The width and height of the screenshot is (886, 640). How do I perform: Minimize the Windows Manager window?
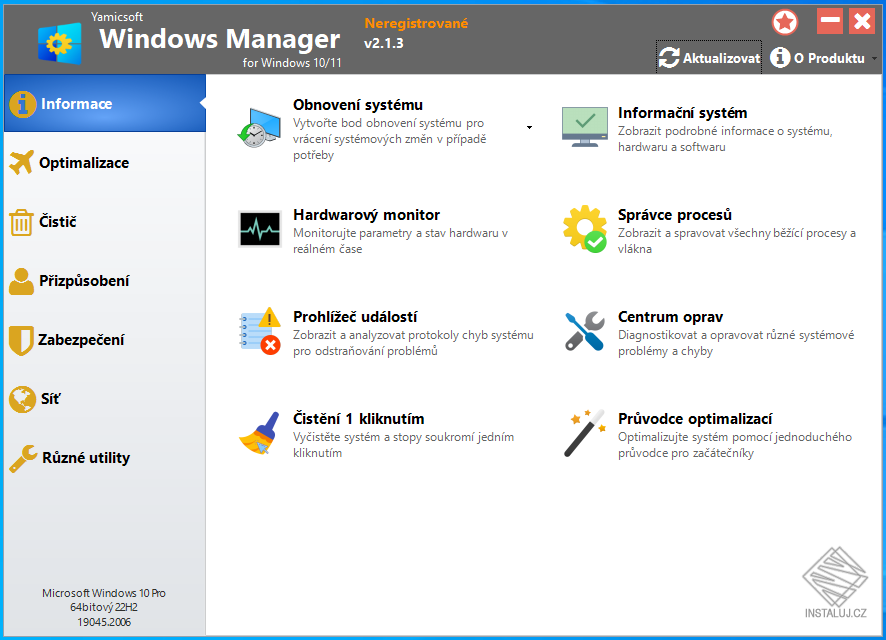830,21
